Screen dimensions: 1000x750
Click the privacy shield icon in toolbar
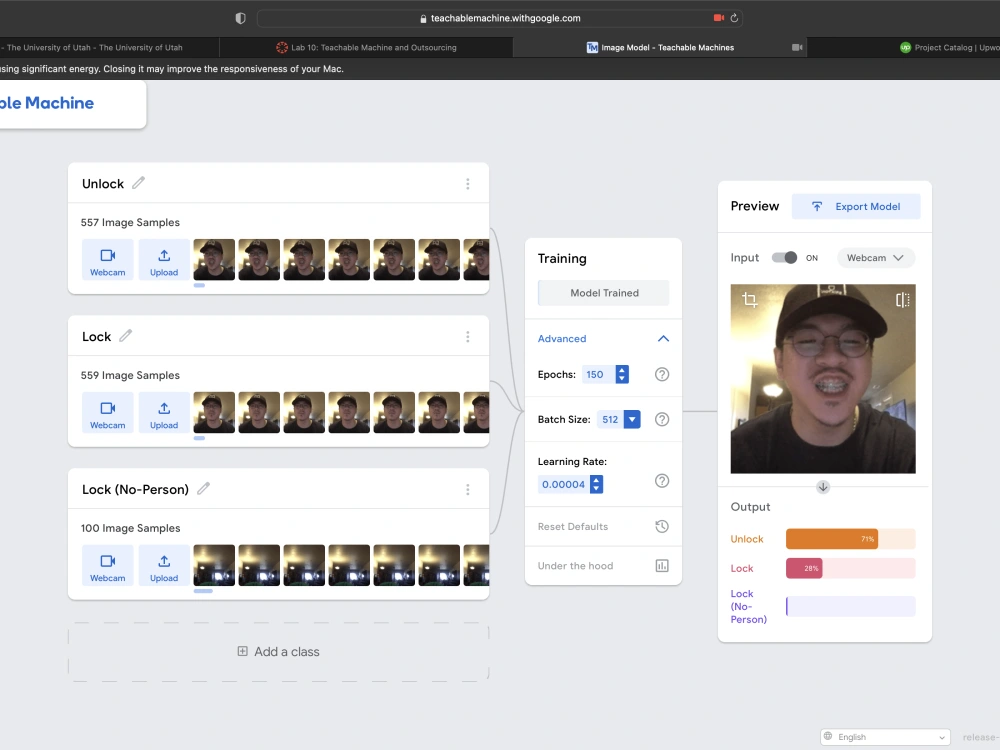pyautogui.click(x=240, y=18)
